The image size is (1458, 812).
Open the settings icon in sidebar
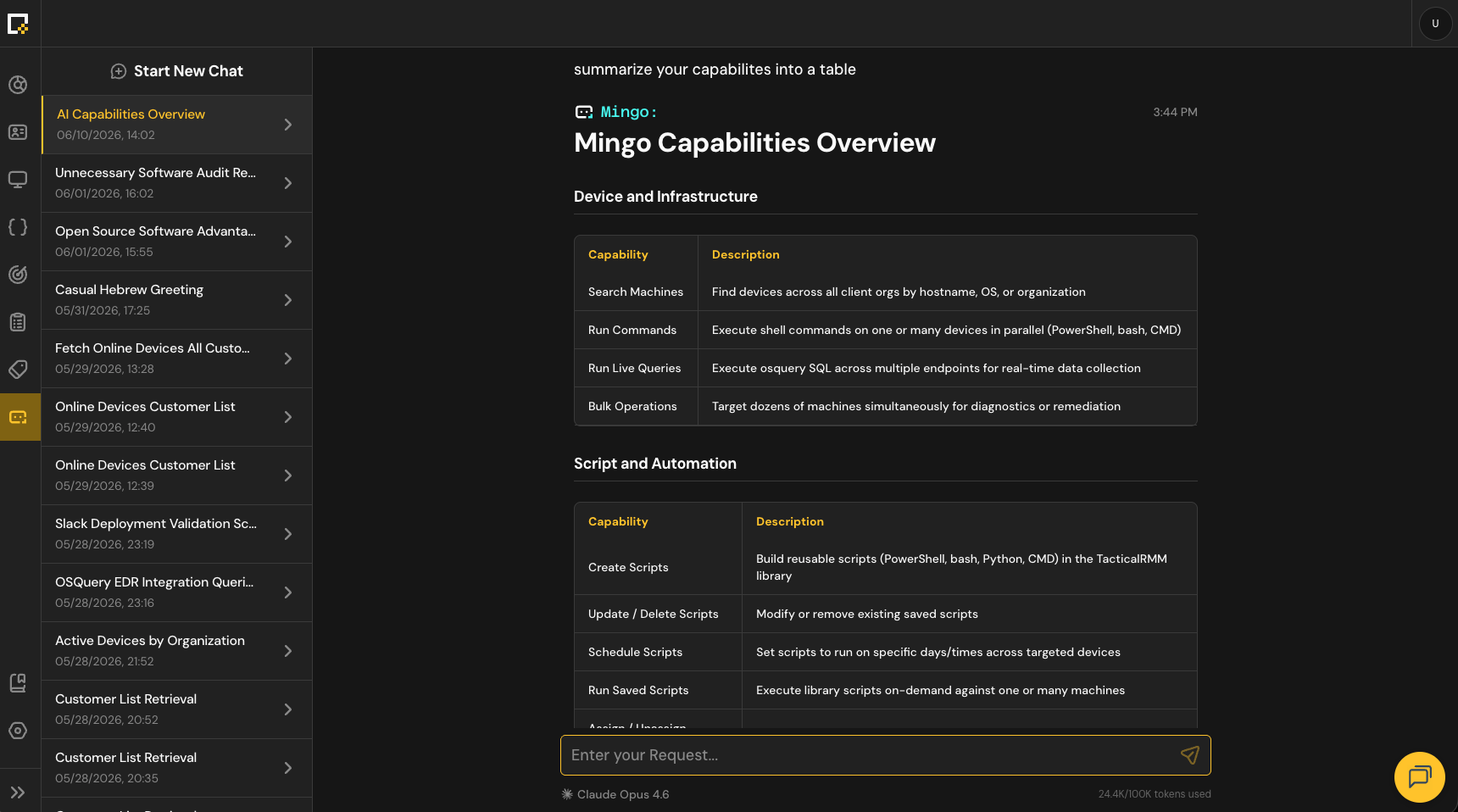coord(18,731)
